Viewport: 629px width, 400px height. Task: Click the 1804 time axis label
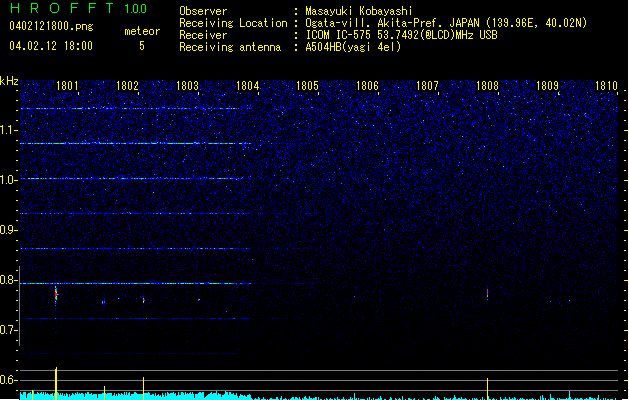point(248,86)
